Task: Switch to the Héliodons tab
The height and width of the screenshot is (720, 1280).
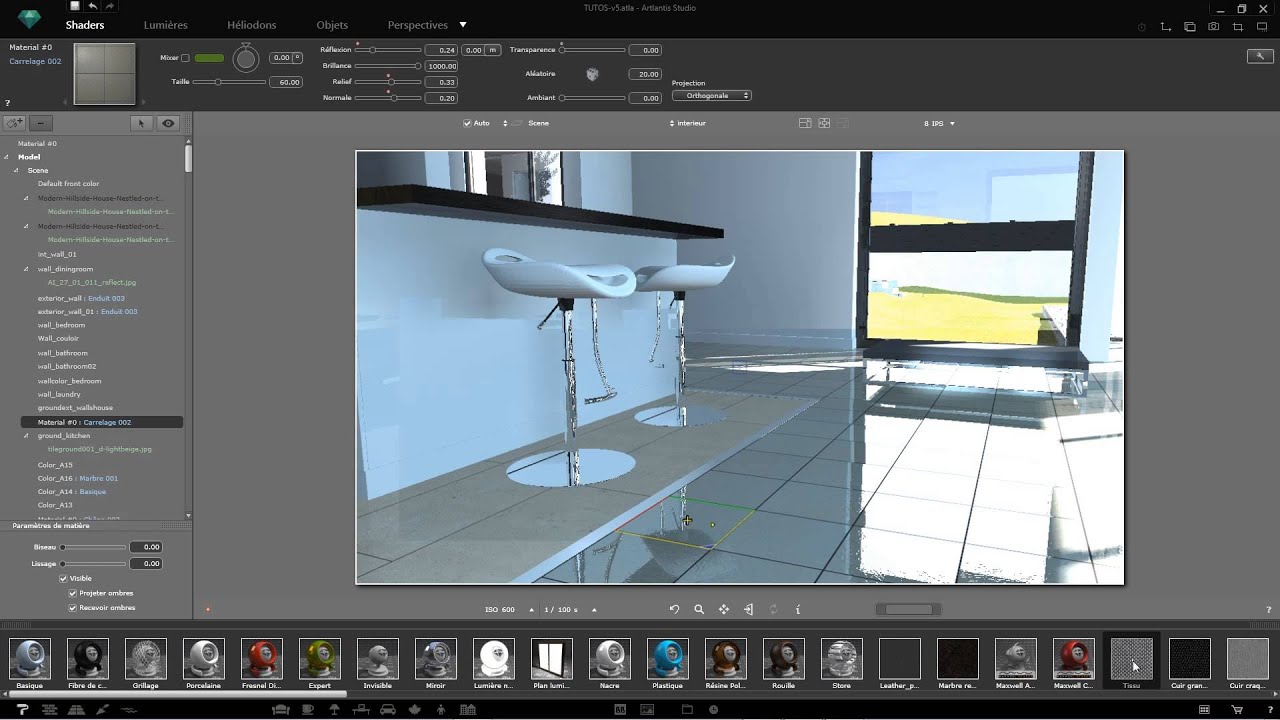Action: pos(251,24)
